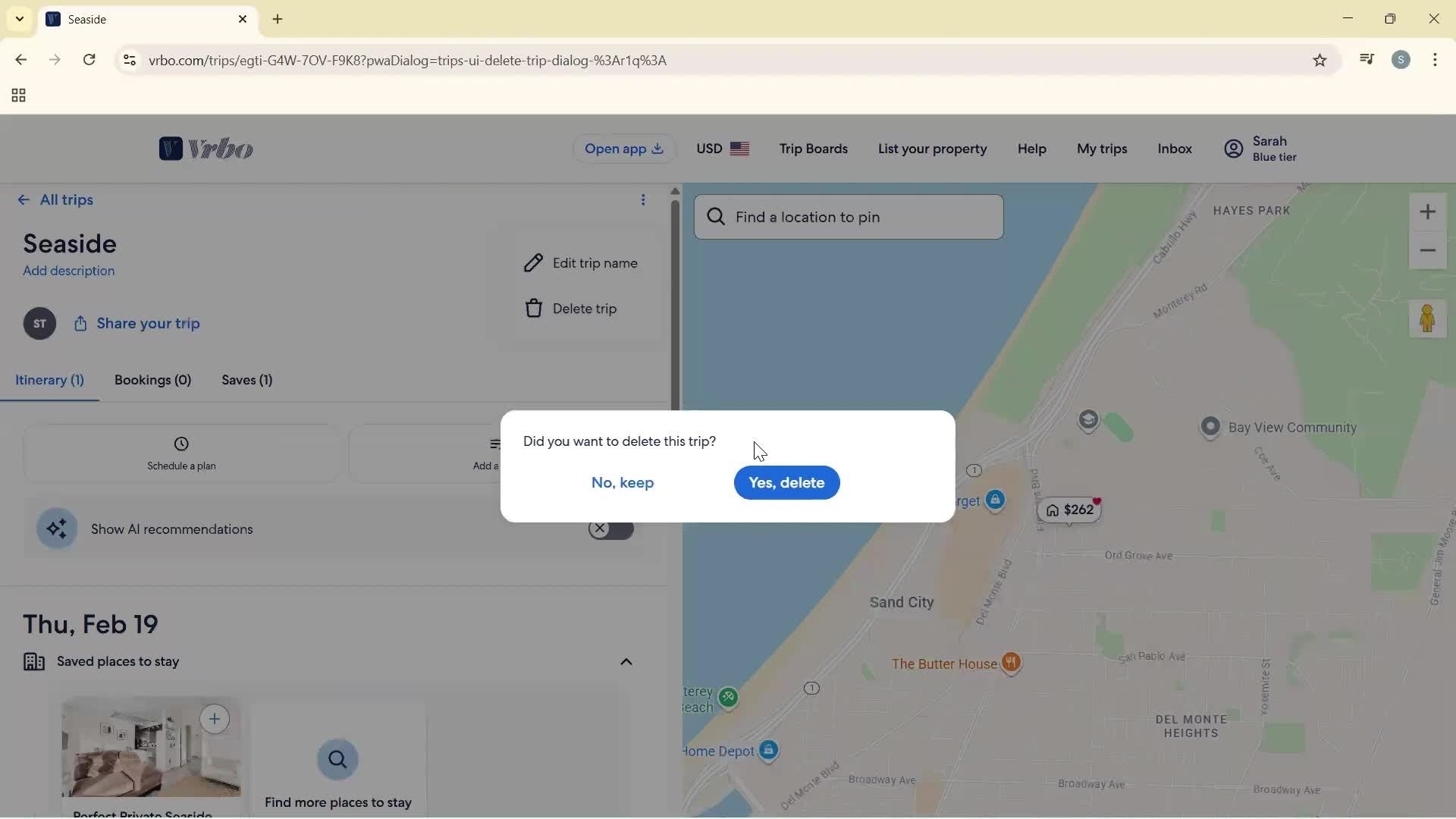Viewport: 1456px width, 819px height.
Task: Add the Perfect Private Seaside listing
Action: click(215, 719)
